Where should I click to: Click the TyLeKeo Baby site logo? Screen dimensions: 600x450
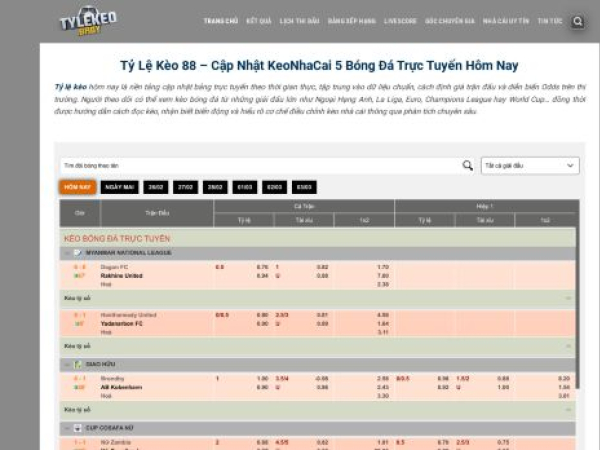click(x=87, y=21)
